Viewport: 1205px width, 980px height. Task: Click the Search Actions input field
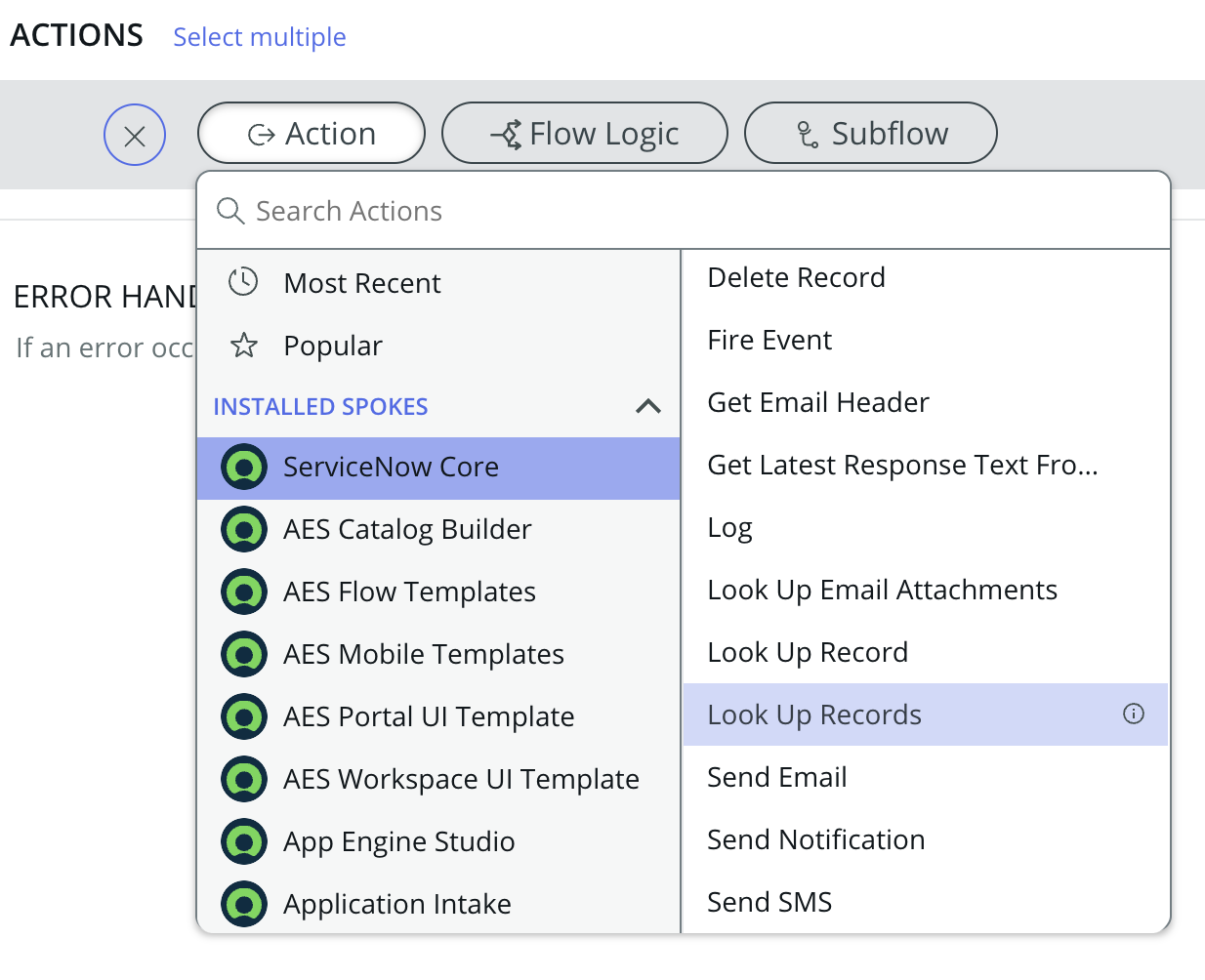(684, 211)
